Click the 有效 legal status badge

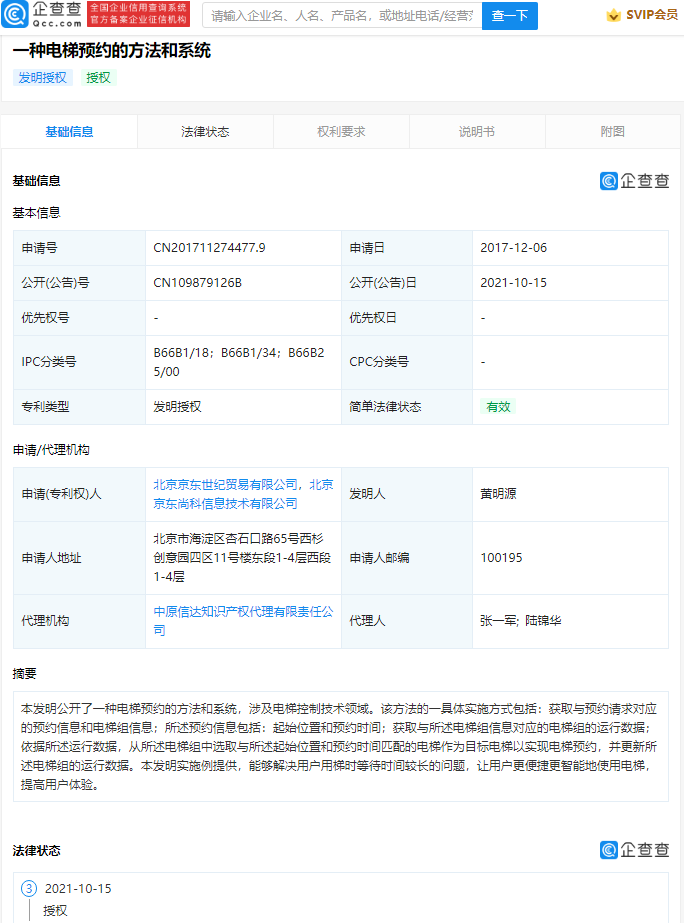click(498, 407)
